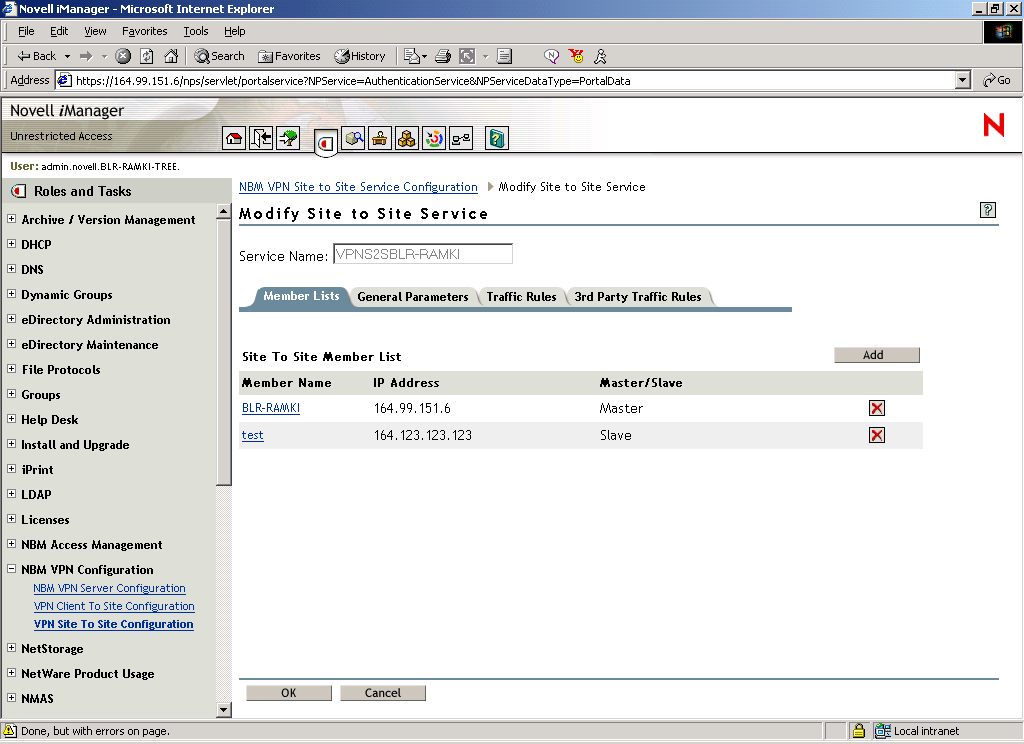Click the Novell N logo

click(993, 125)
